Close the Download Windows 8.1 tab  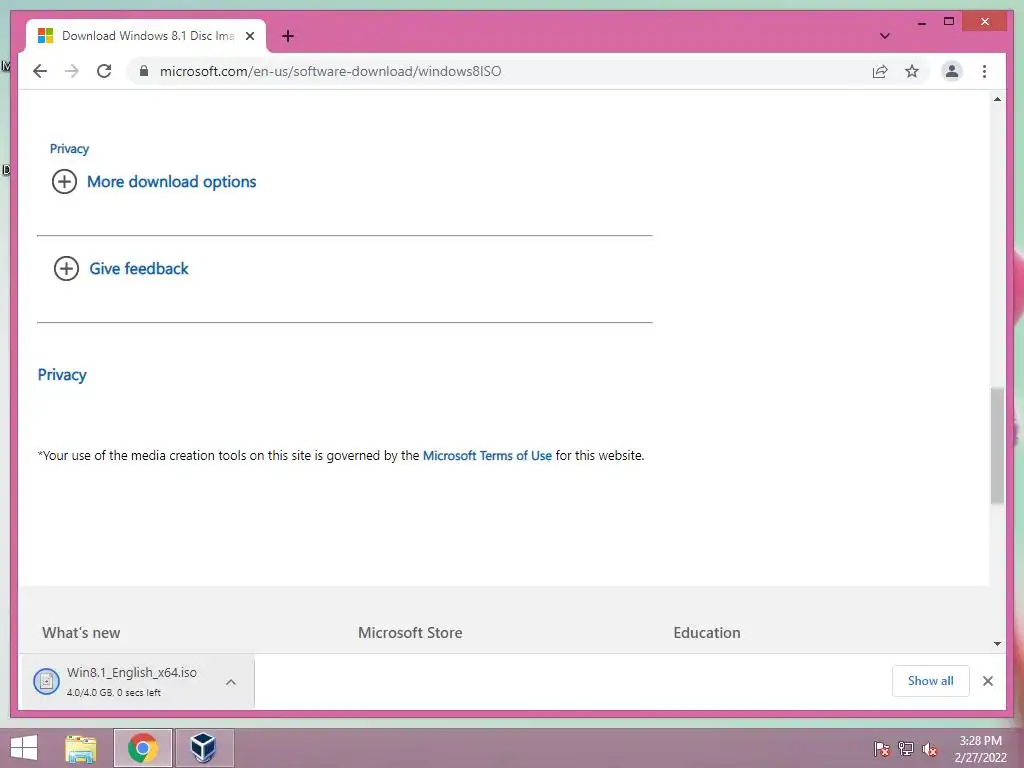coord(249,36)
